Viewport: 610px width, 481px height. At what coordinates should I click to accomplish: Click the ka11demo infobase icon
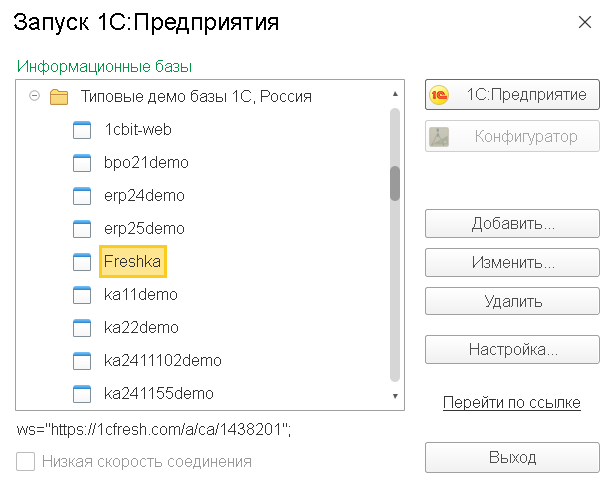click(x=82, y=295)
